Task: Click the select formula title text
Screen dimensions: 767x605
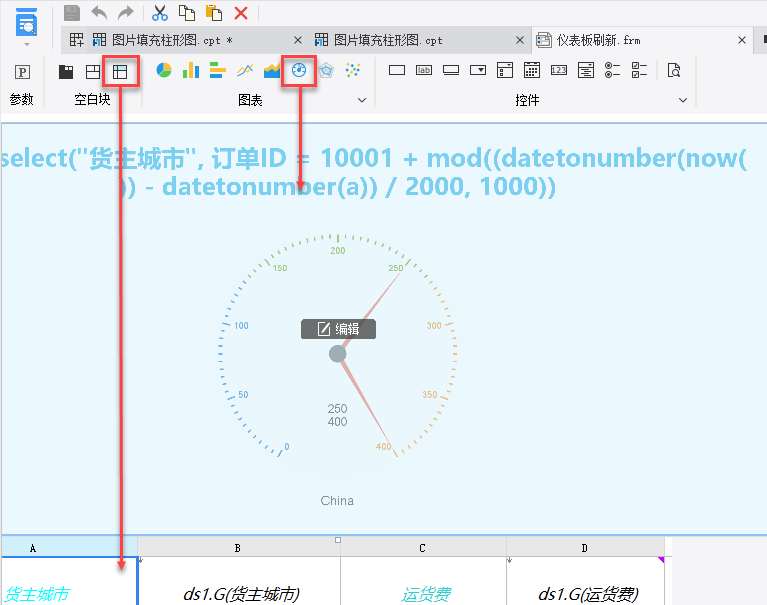Action: coord(374,172)
